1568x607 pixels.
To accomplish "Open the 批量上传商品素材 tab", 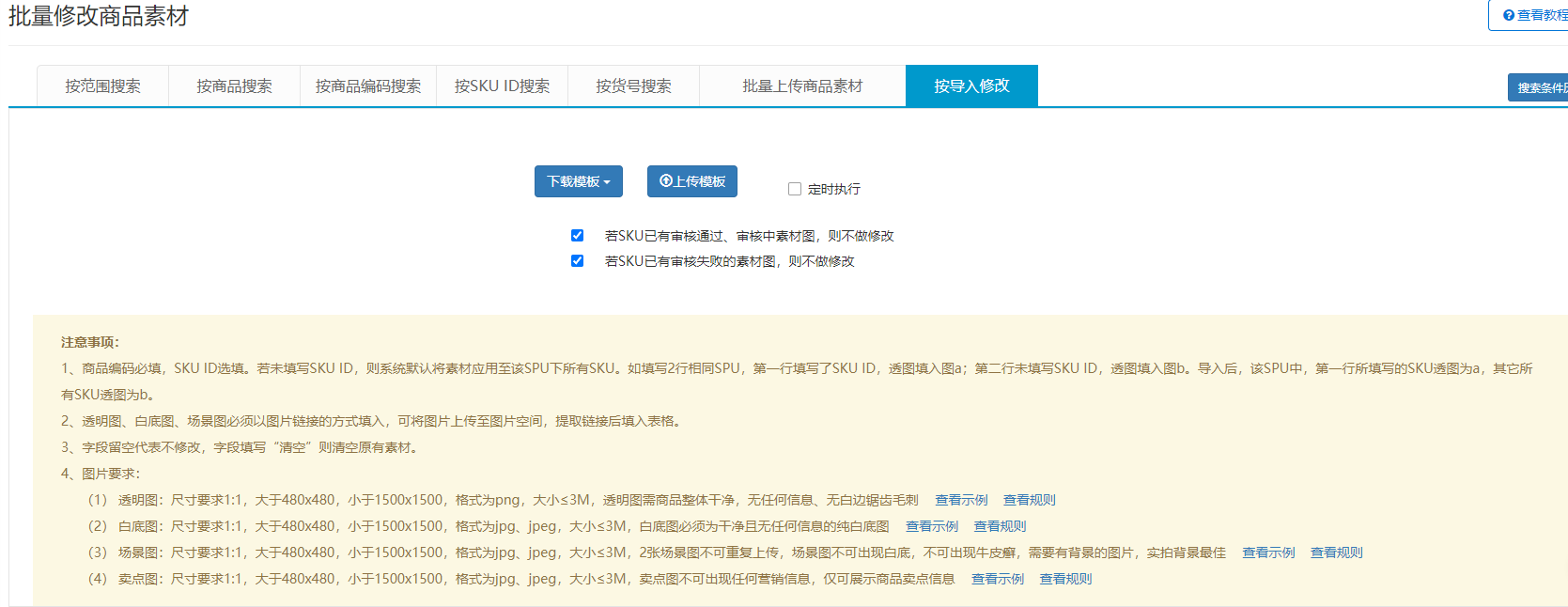I will [802, 86].
